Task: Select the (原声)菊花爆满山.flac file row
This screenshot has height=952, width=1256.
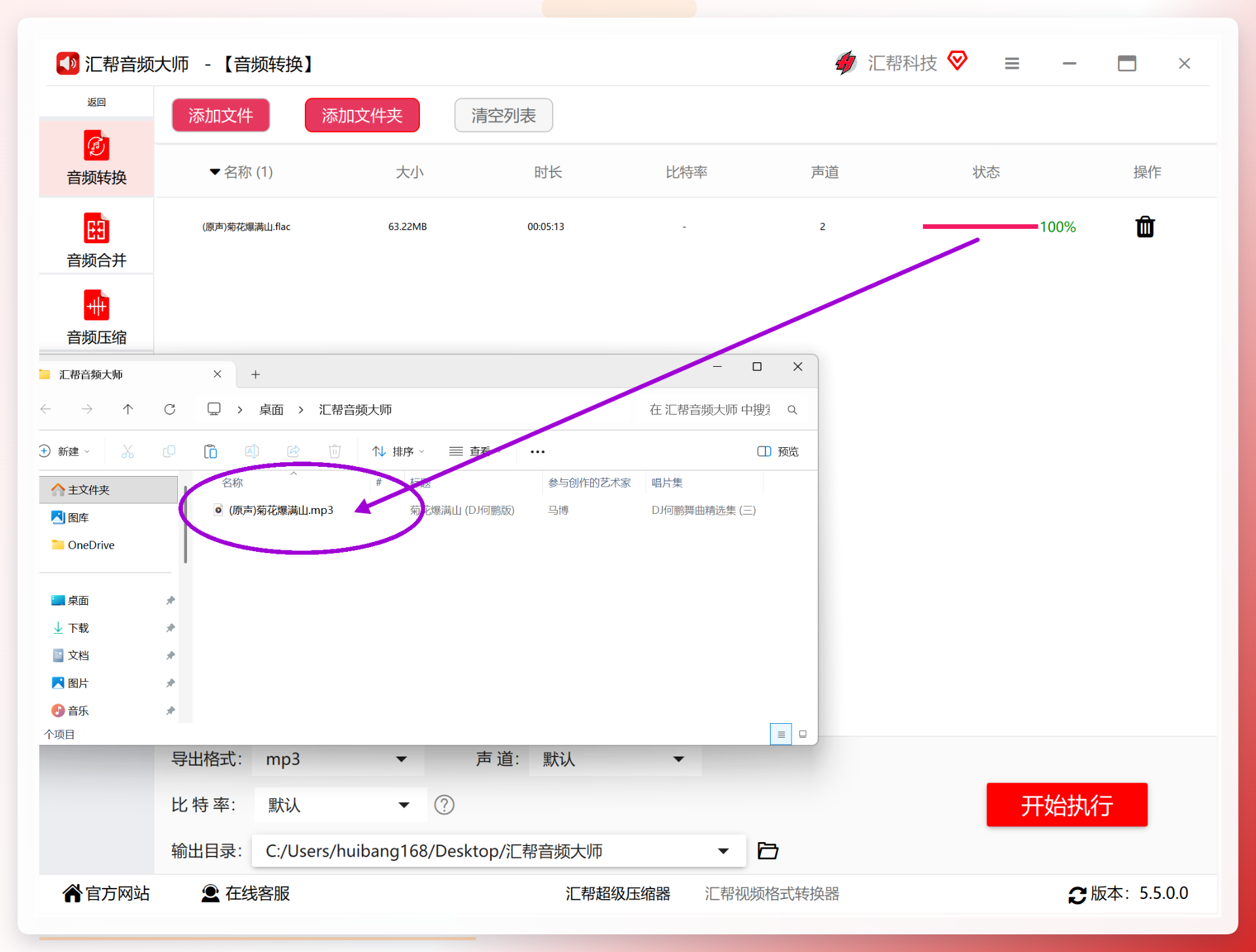Action: tap(686, 226)
